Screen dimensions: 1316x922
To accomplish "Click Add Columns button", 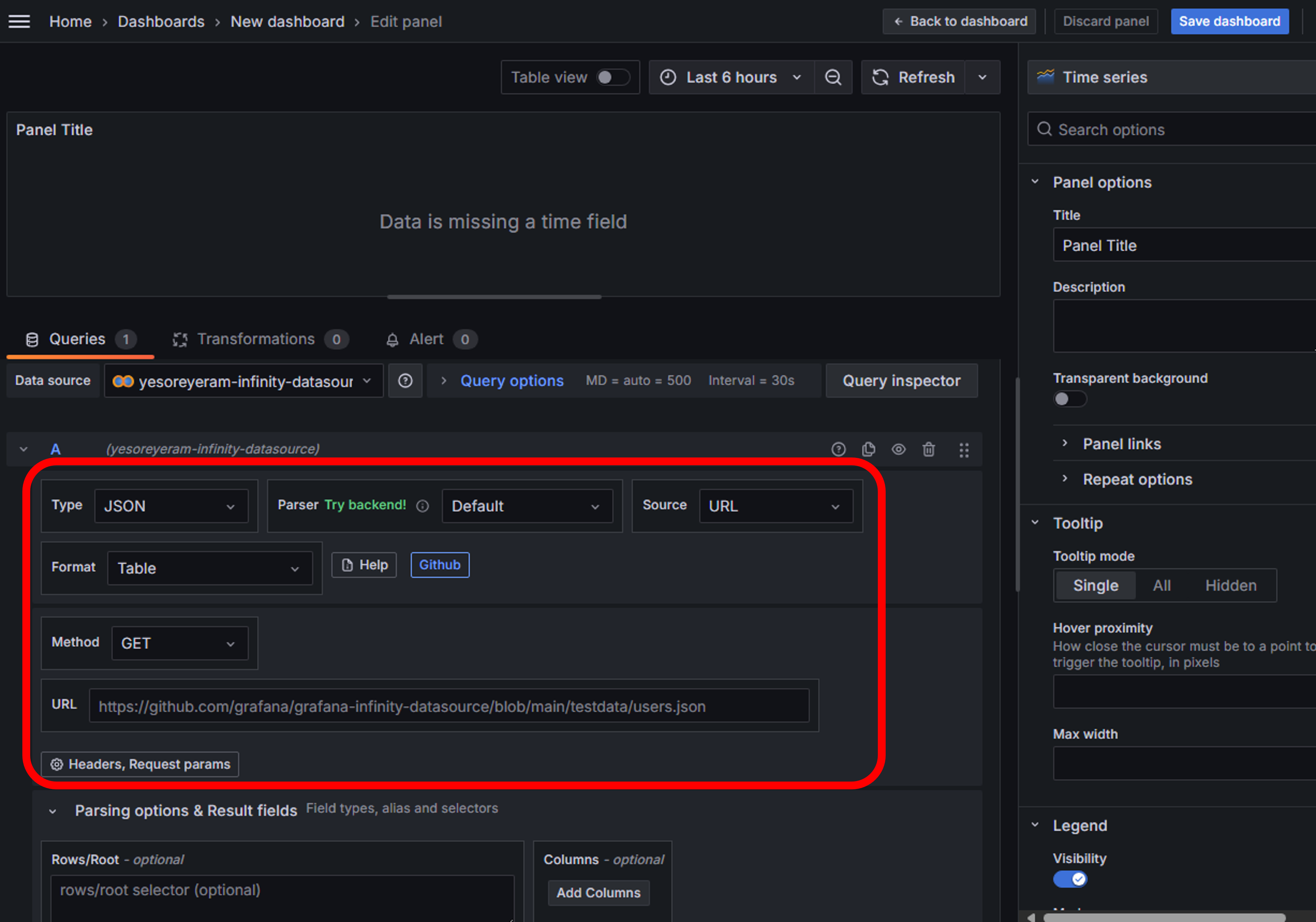I will click(598, 893).
